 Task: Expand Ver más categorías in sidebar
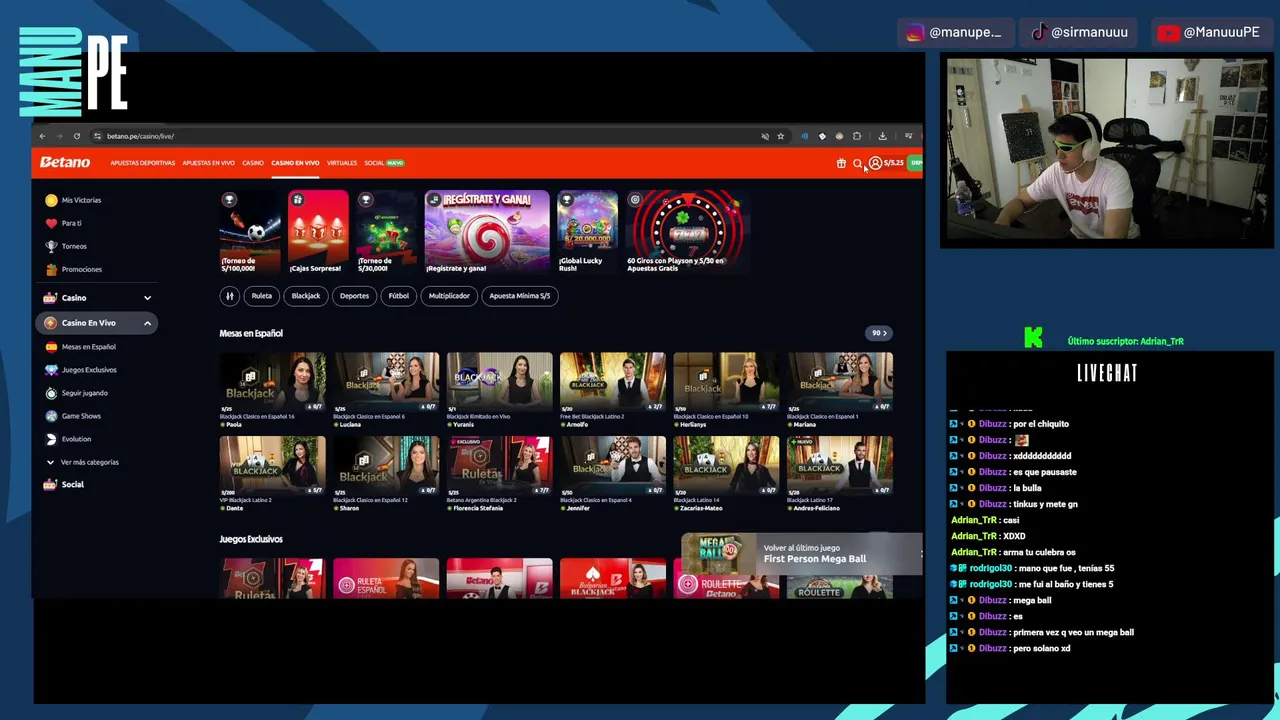click(82, 462)
